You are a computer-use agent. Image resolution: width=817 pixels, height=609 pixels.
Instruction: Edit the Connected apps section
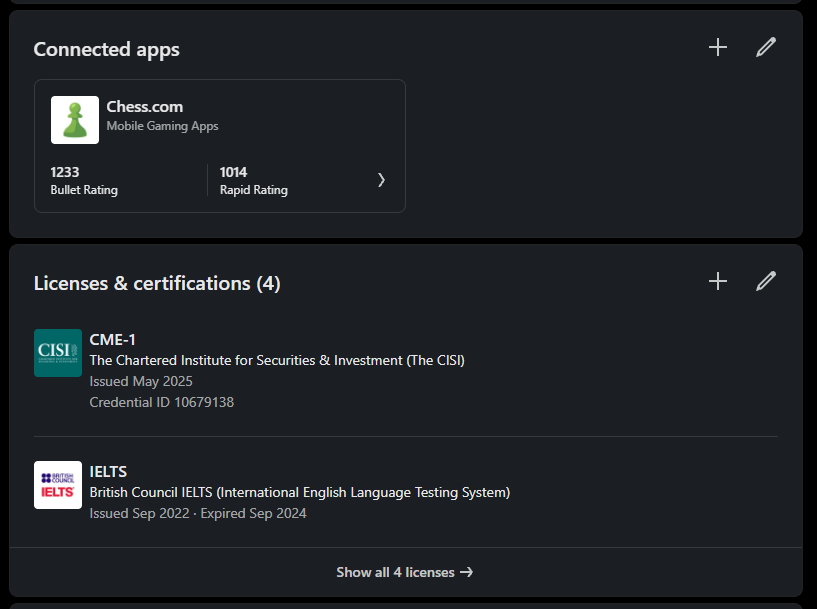766,47
